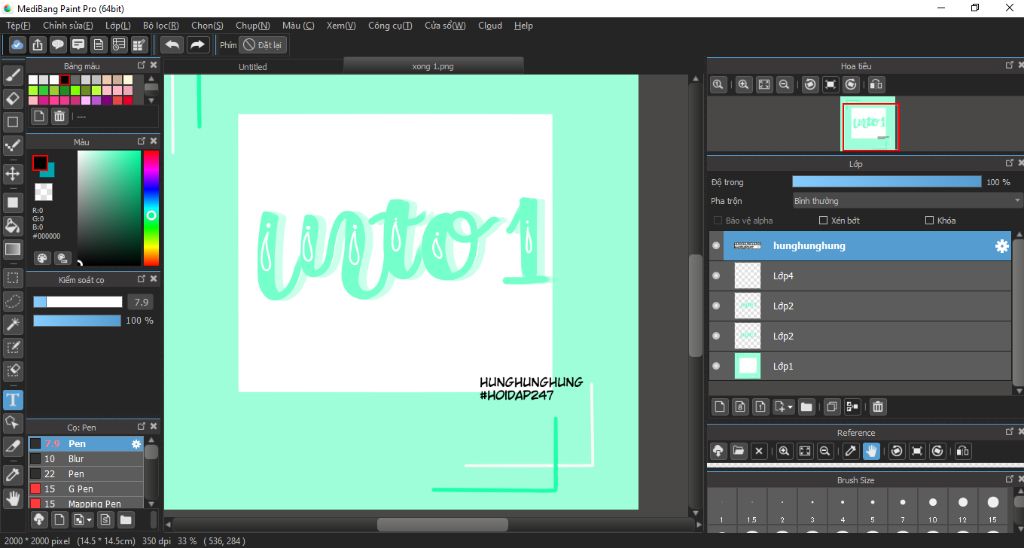Screen dimensions: 1024x548
Task: Pick the black swatch in Bảng màu
Action: click(65, 80)
